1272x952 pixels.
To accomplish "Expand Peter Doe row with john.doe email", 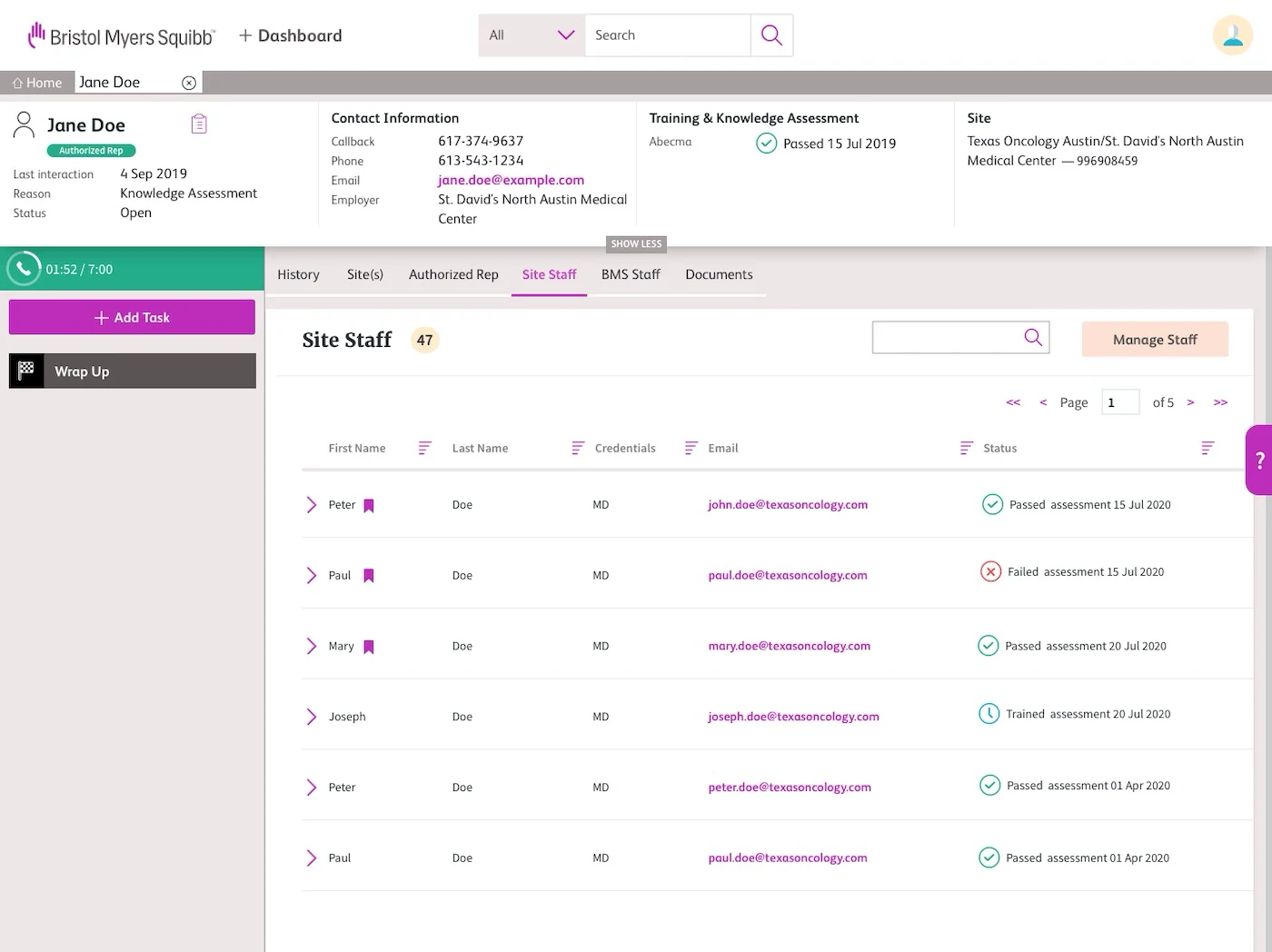I will point(311,505).
